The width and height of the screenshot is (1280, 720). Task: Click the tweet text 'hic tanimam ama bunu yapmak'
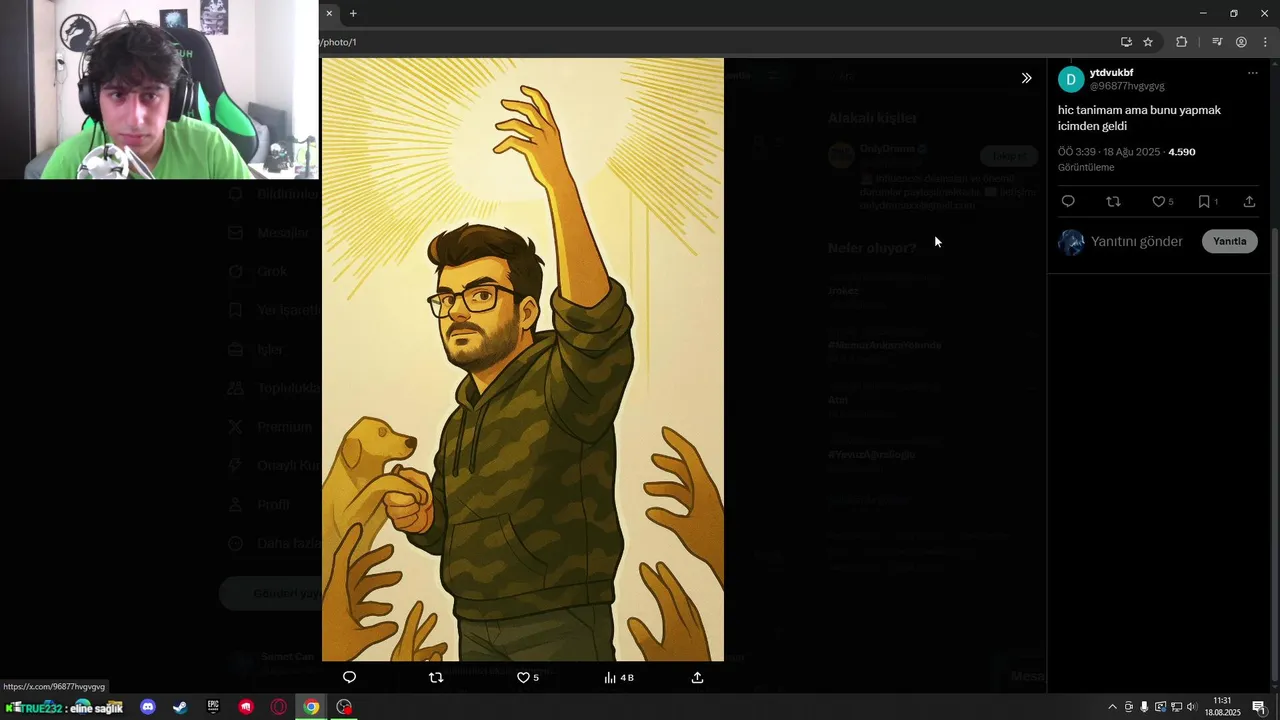(x=1139, y=110)
